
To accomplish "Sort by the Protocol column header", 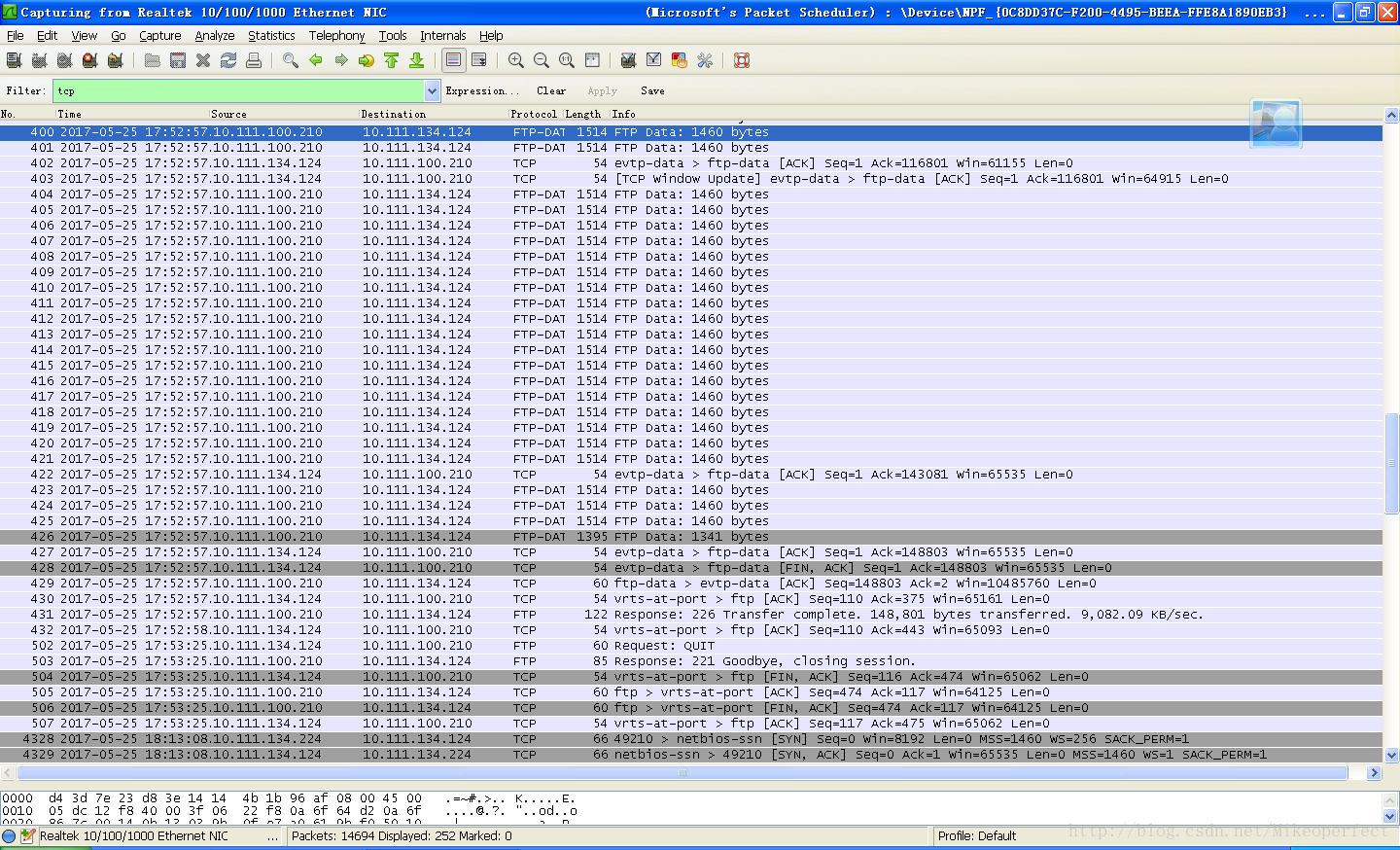I will click(x=534, y=114).
